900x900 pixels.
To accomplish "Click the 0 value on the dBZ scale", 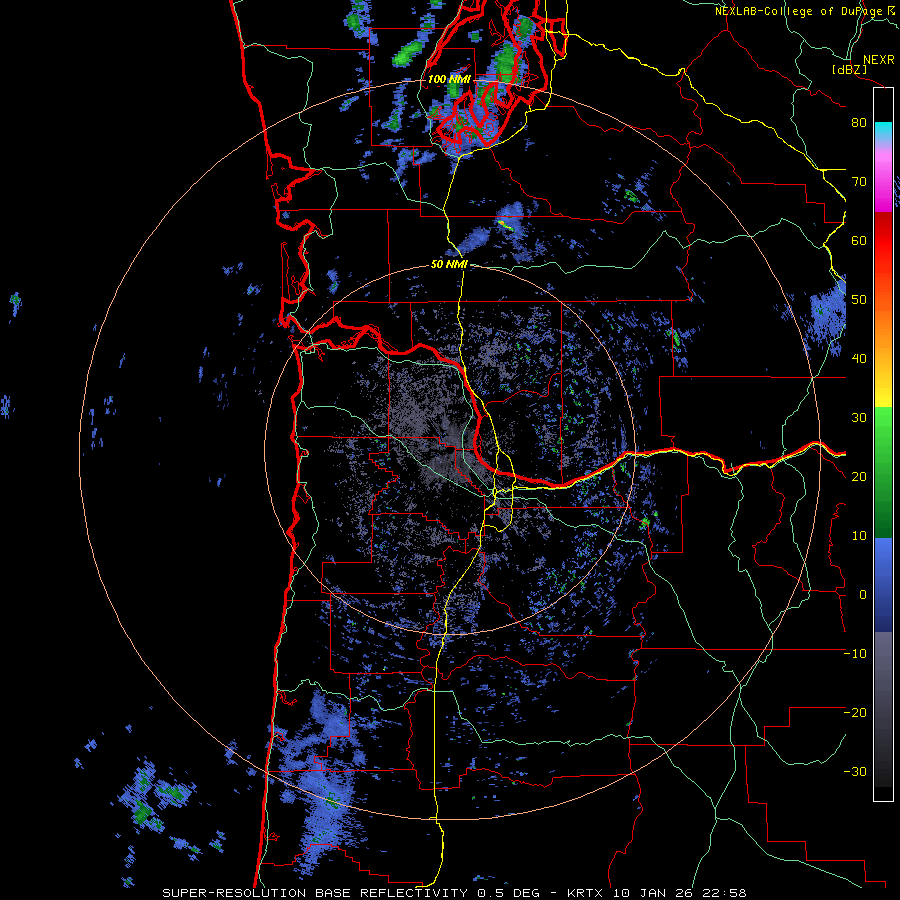I will (x=863, y=595).
